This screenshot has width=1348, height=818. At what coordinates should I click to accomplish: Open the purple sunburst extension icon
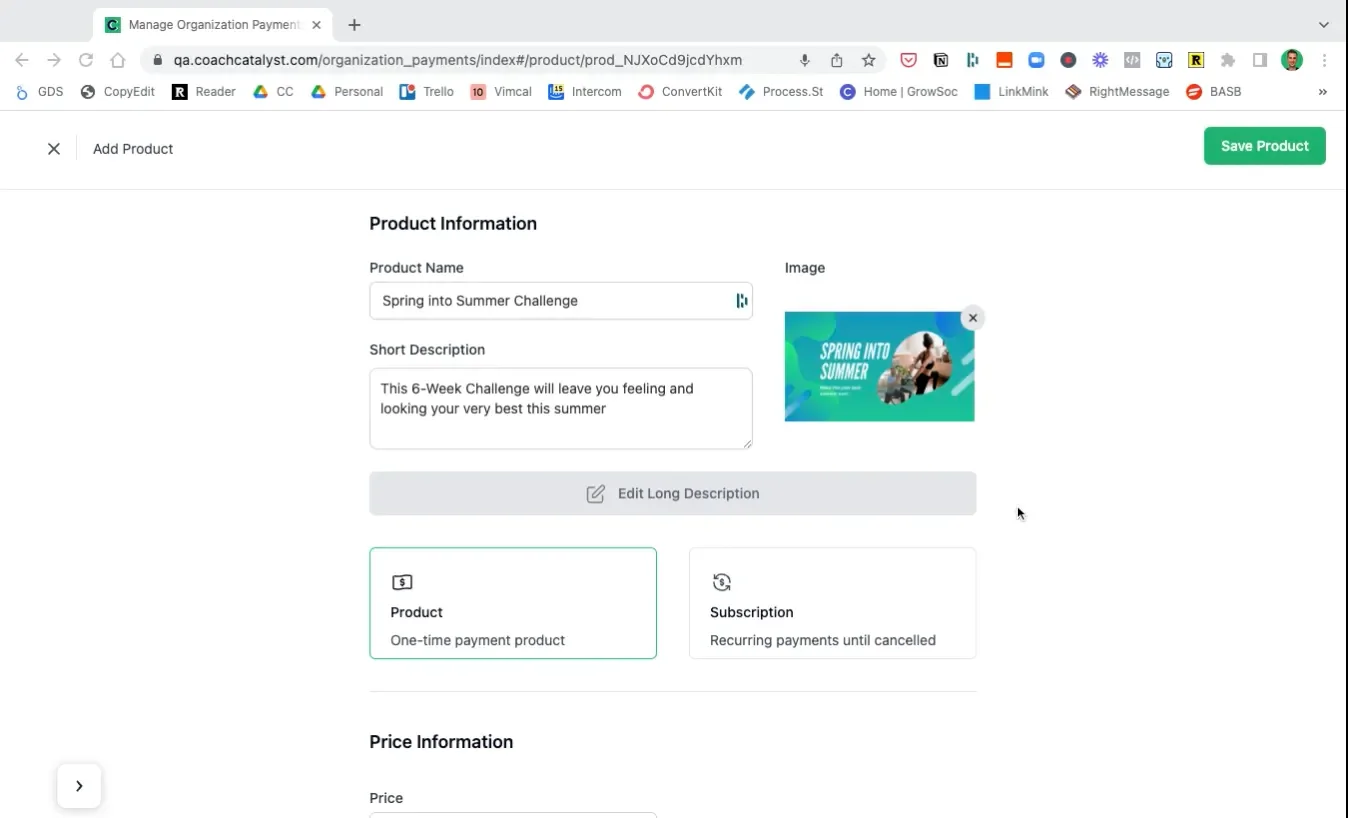1100,60
